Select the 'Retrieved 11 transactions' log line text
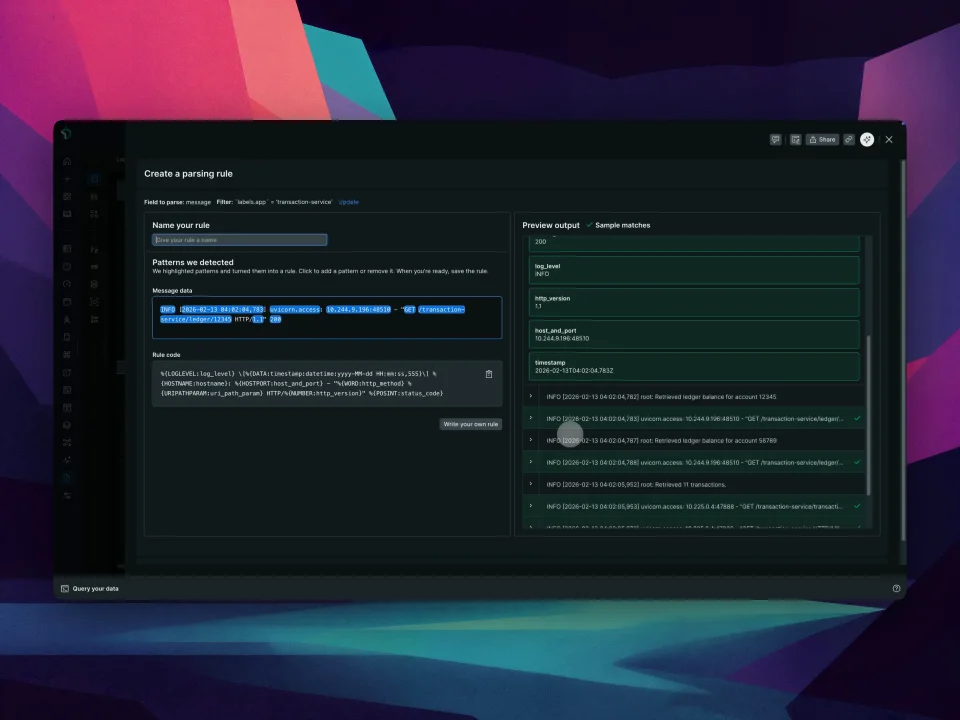The width and height of the screenshot is (960, 720). click(x=636, y=485)
